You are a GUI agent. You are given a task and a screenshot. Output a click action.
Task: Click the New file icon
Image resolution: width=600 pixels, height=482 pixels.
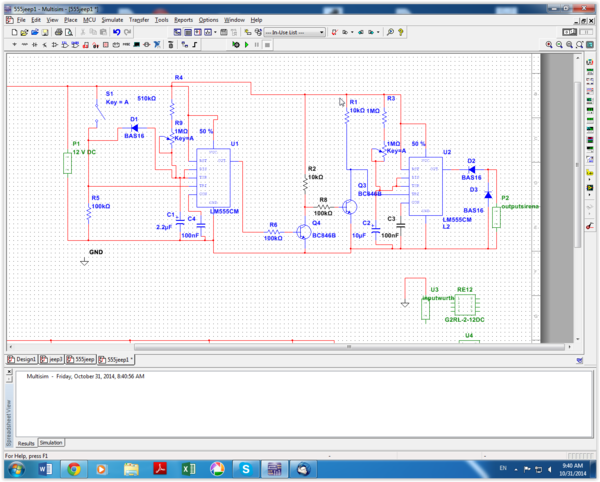point(14,33)
